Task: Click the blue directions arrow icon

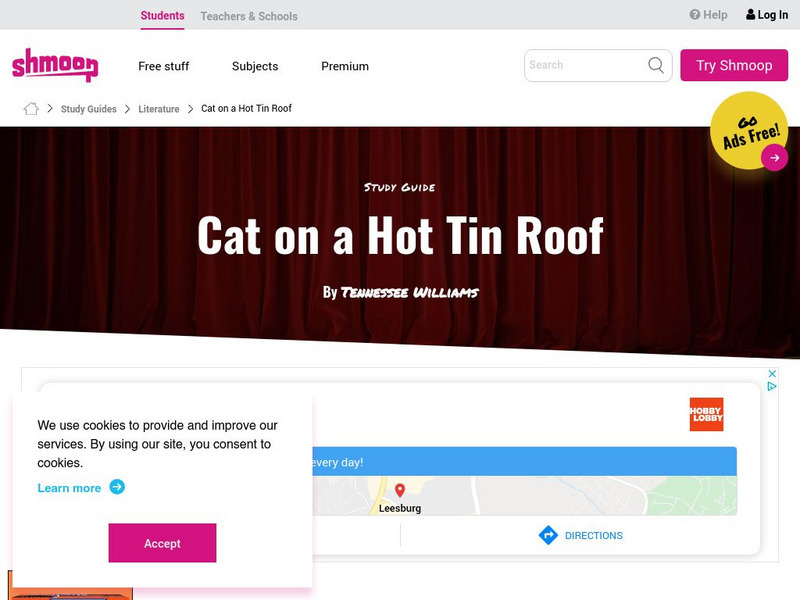Action: [x=548, y=535]
